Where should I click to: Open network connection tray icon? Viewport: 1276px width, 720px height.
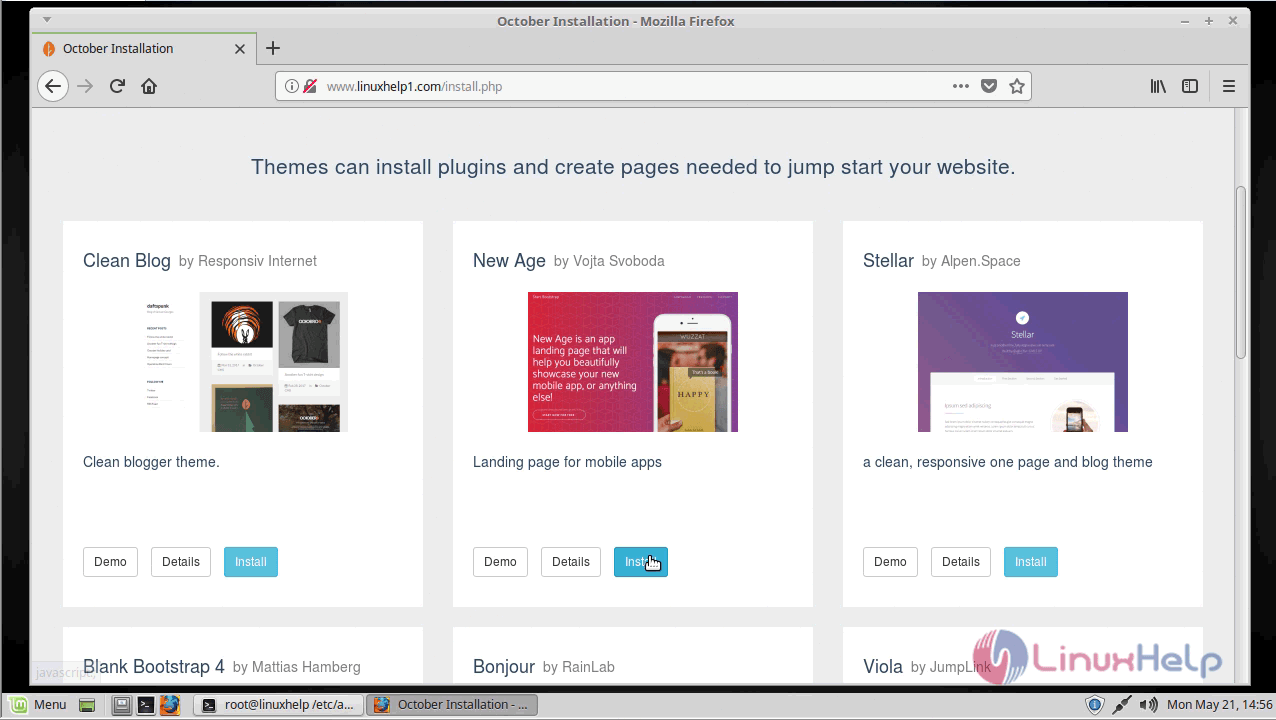pyautogui.click(x=1122, y=705)
